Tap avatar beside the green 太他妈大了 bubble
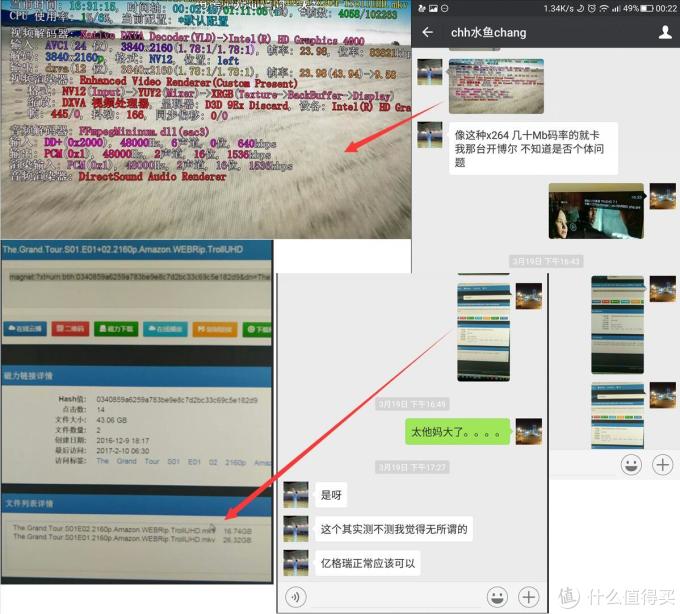Viewport: 680px width, 614px height. point(529,431)
